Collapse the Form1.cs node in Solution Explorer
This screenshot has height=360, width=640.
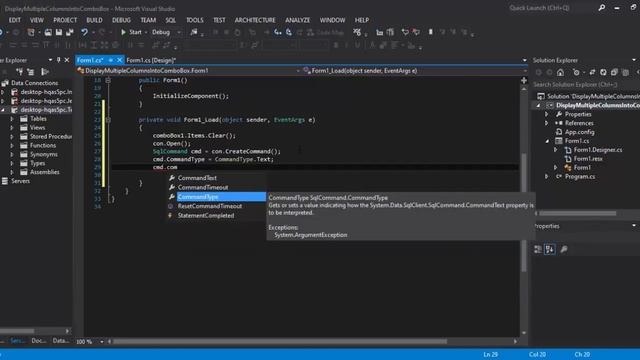(547, 141)
